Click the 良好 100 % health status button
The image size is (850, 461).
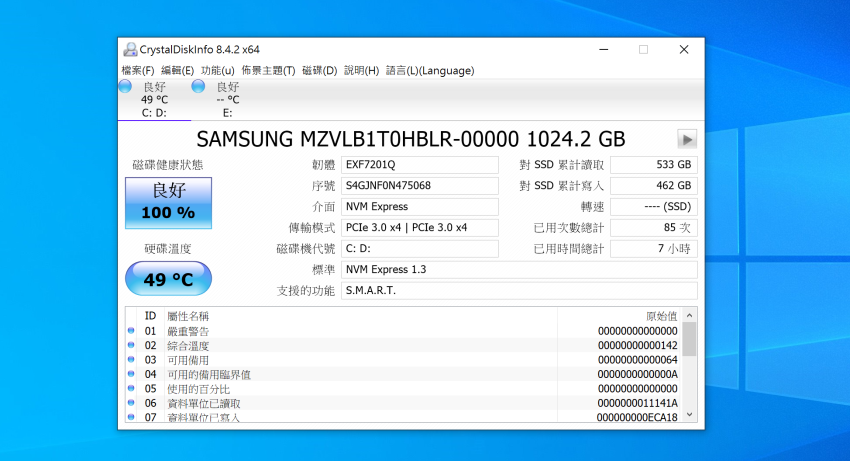[169, 203]
